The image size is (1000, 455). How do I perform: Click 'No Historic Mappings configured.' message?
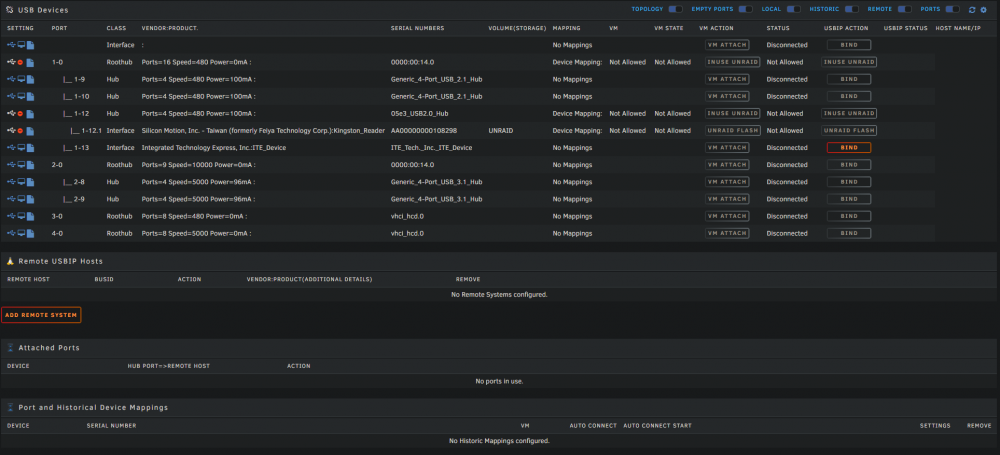tap(499, 441)
